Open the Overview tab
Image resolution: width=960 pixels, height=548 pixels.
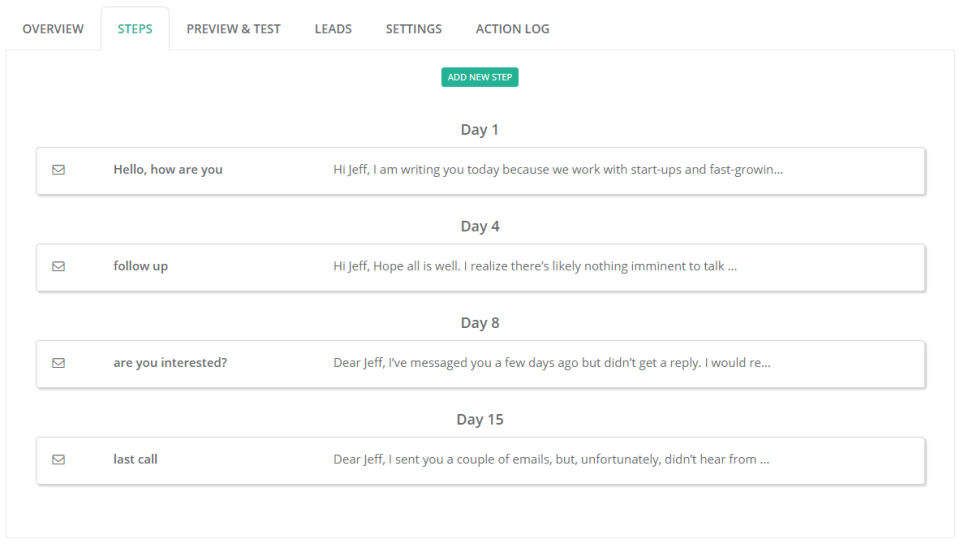coord(53,29)
